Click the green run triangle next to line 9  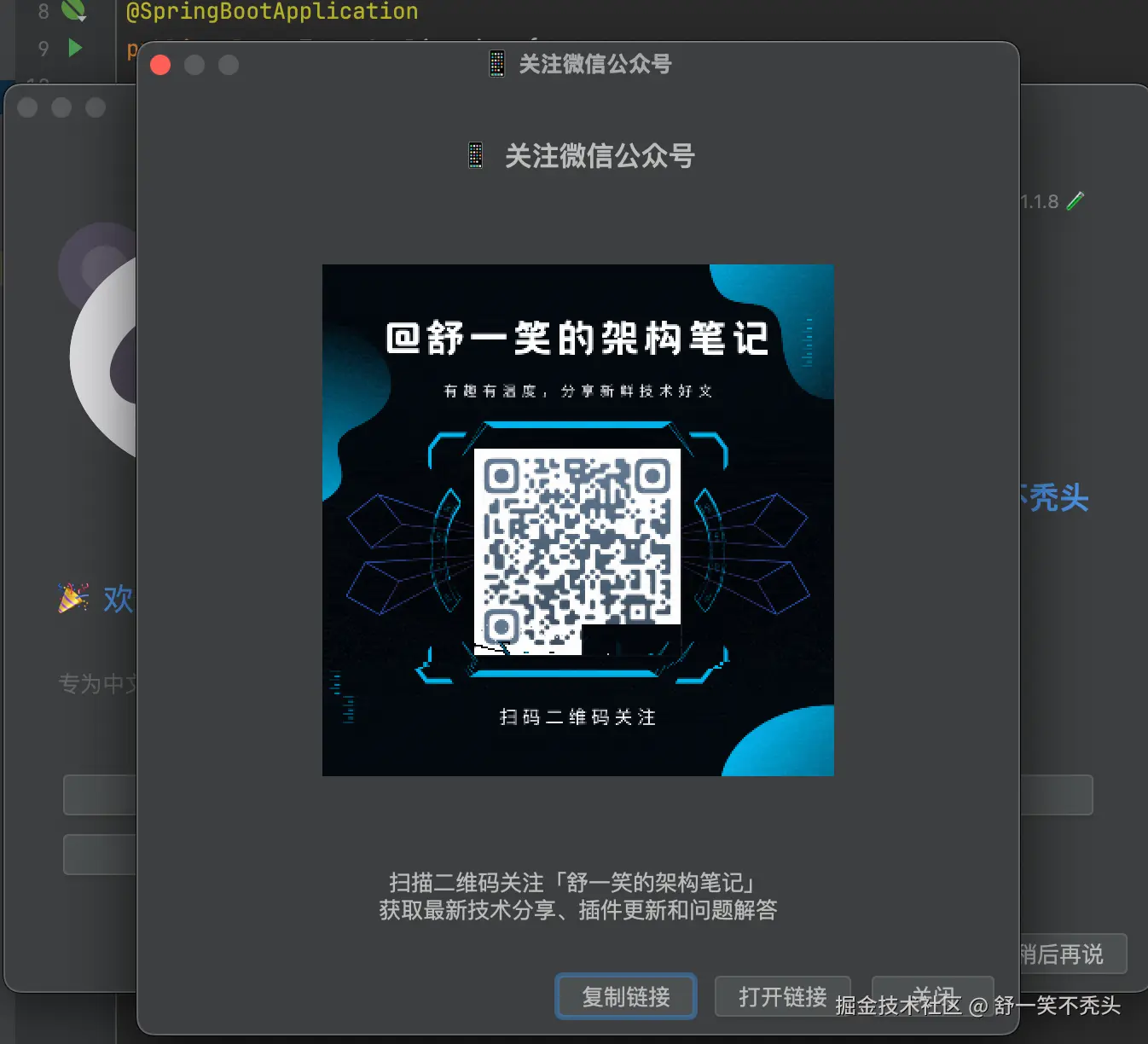75,48
